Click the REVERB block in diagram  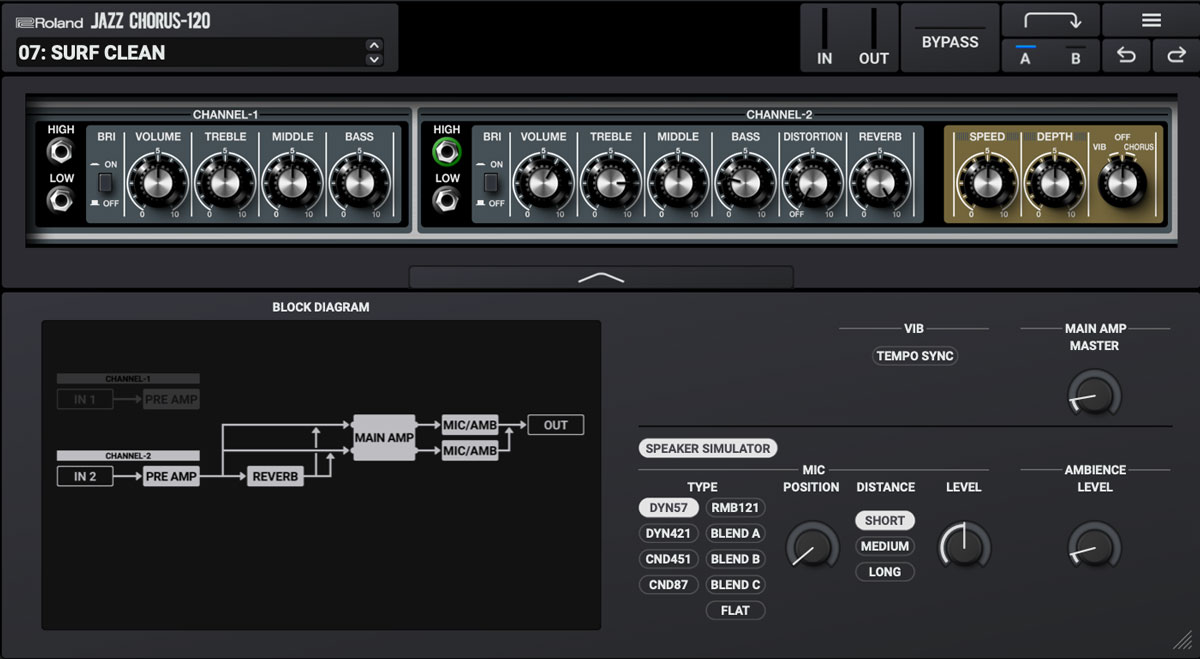click(x=275, y=477)
